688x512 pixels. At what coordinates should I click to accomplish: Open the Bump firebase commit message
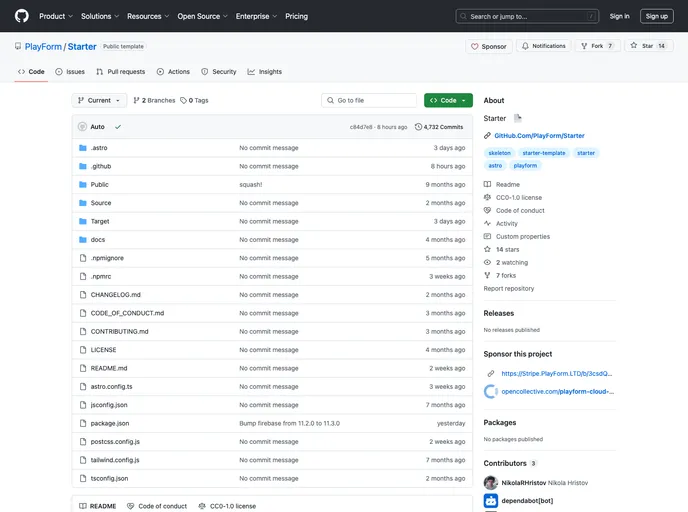(290, 423)
